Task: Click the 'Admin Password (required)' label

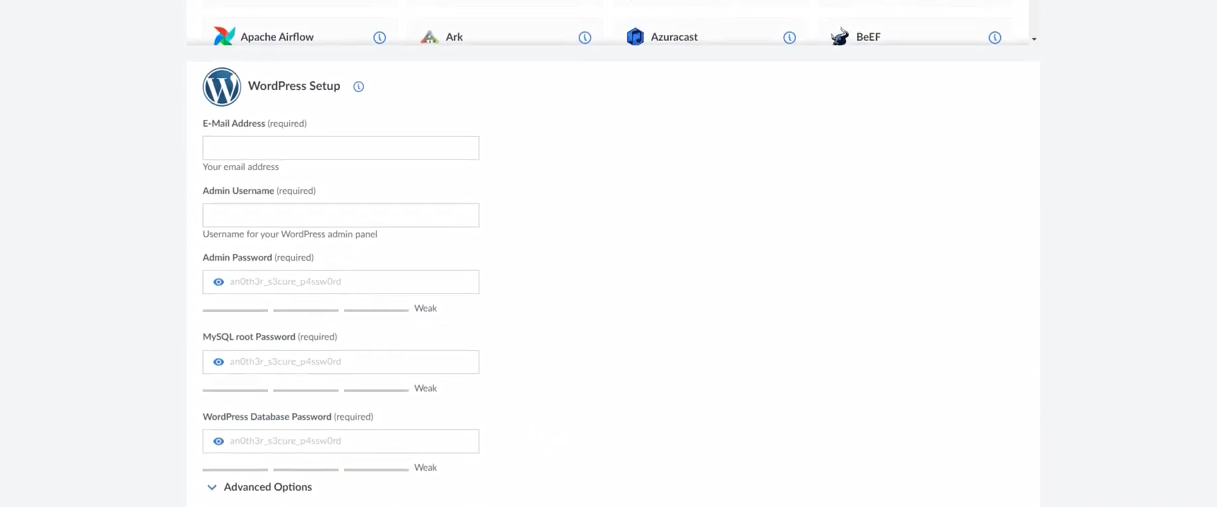Action: click(x=258, y=258)
